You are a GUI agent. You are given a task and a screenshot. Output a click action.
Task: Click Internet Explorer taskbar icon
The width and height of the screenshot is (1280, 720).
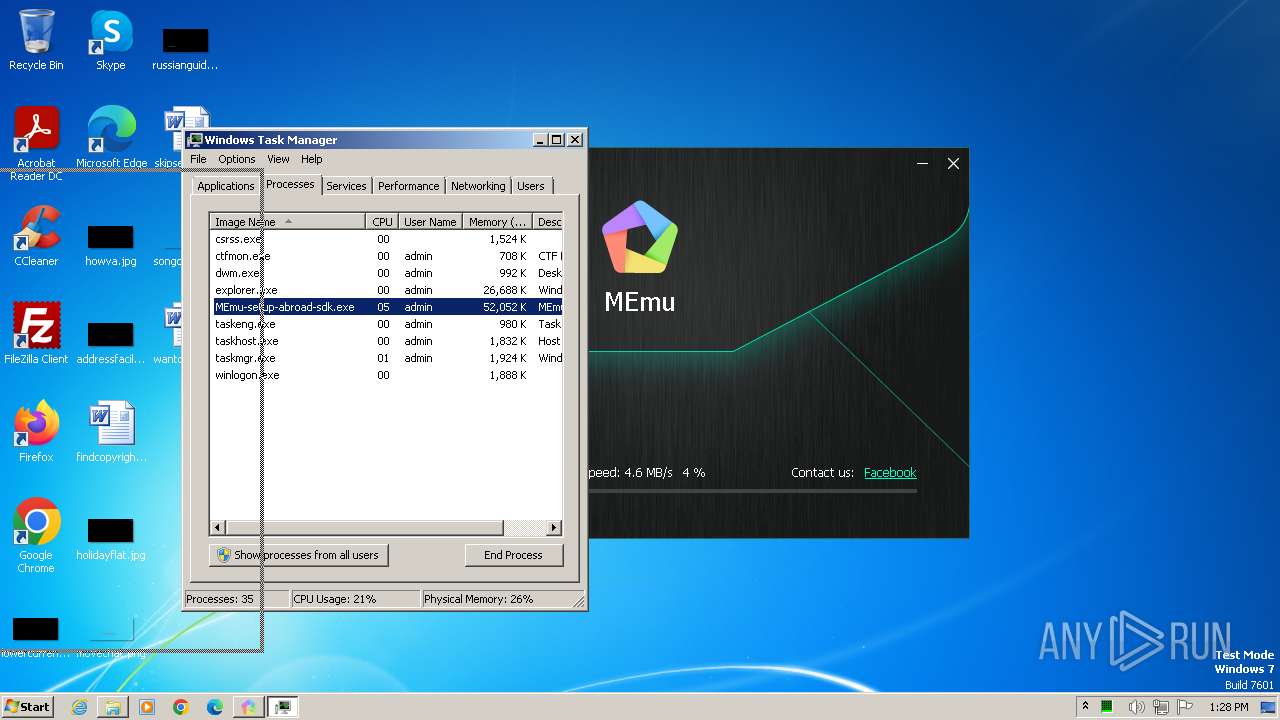(79, 707)
